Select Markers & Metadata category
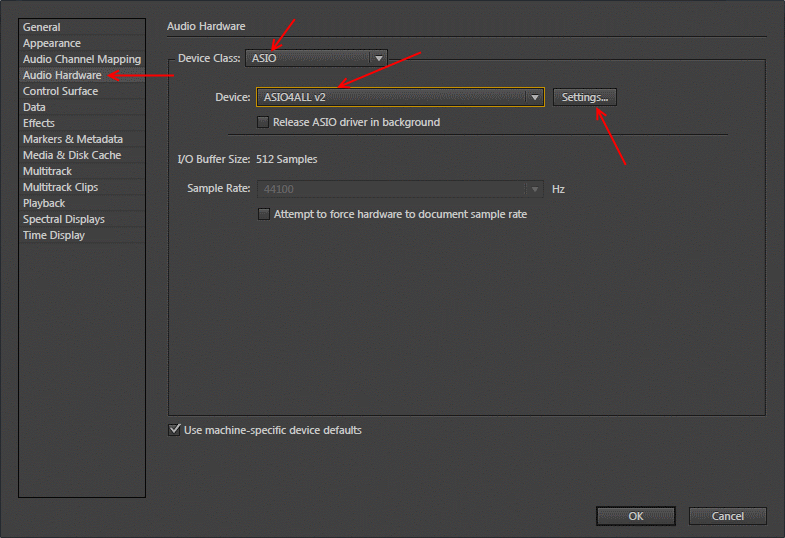Screen dimensions: 785x538 [73, 139]
